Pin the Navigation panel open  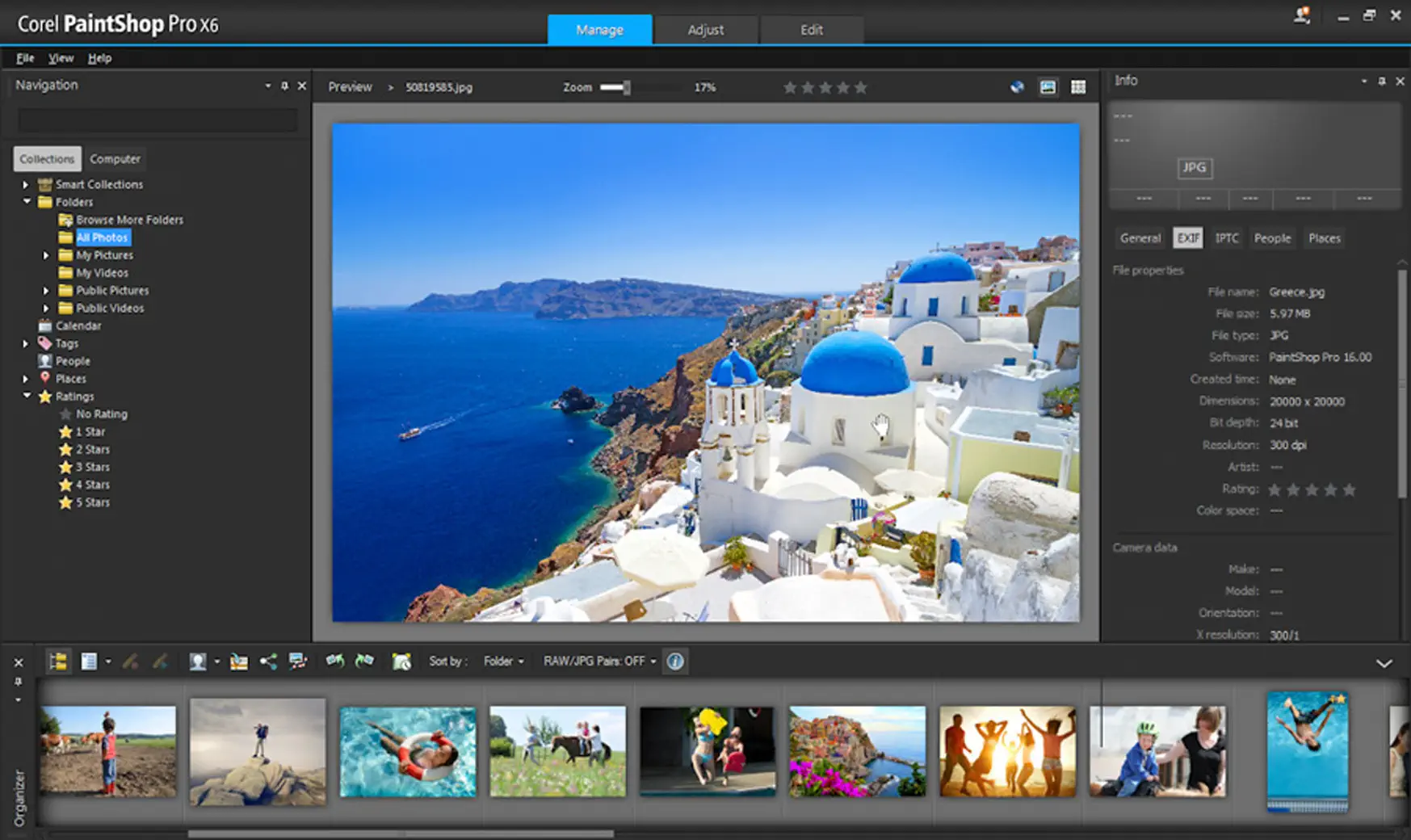click(284, 85)
